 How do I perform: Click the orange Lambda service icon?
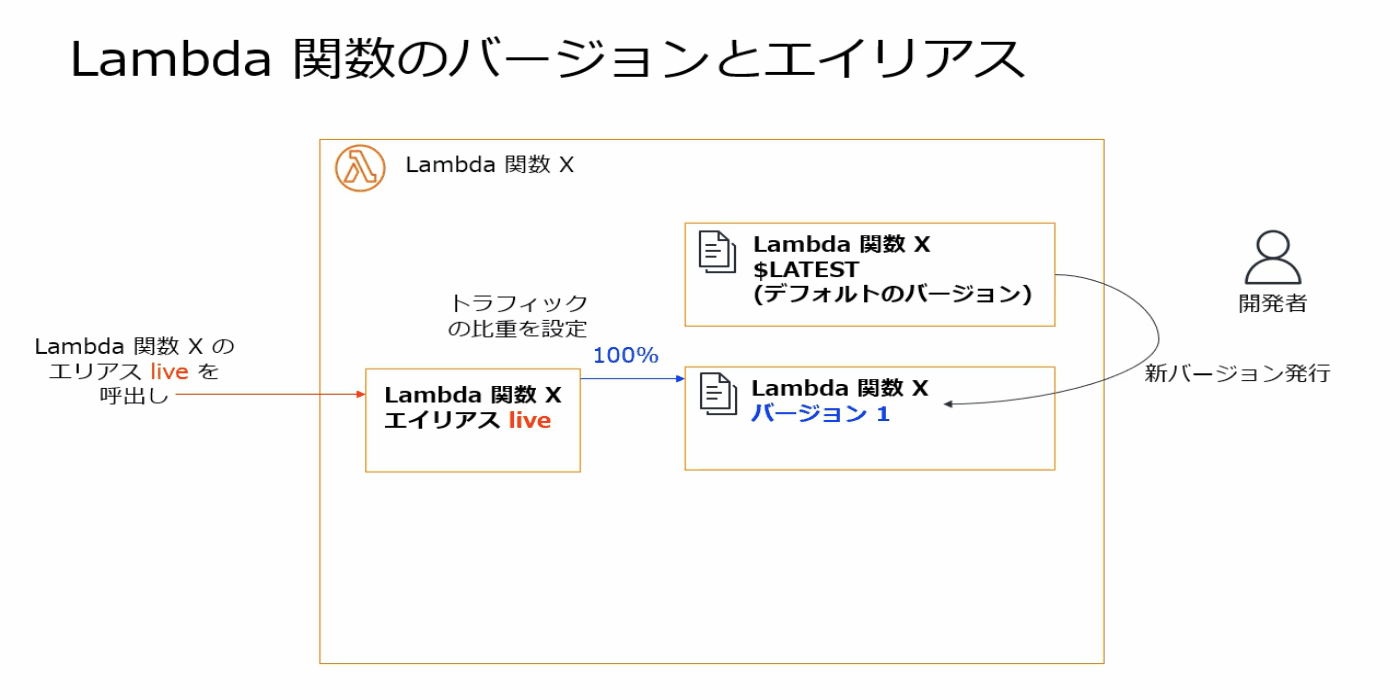click(x=360, y=167)
